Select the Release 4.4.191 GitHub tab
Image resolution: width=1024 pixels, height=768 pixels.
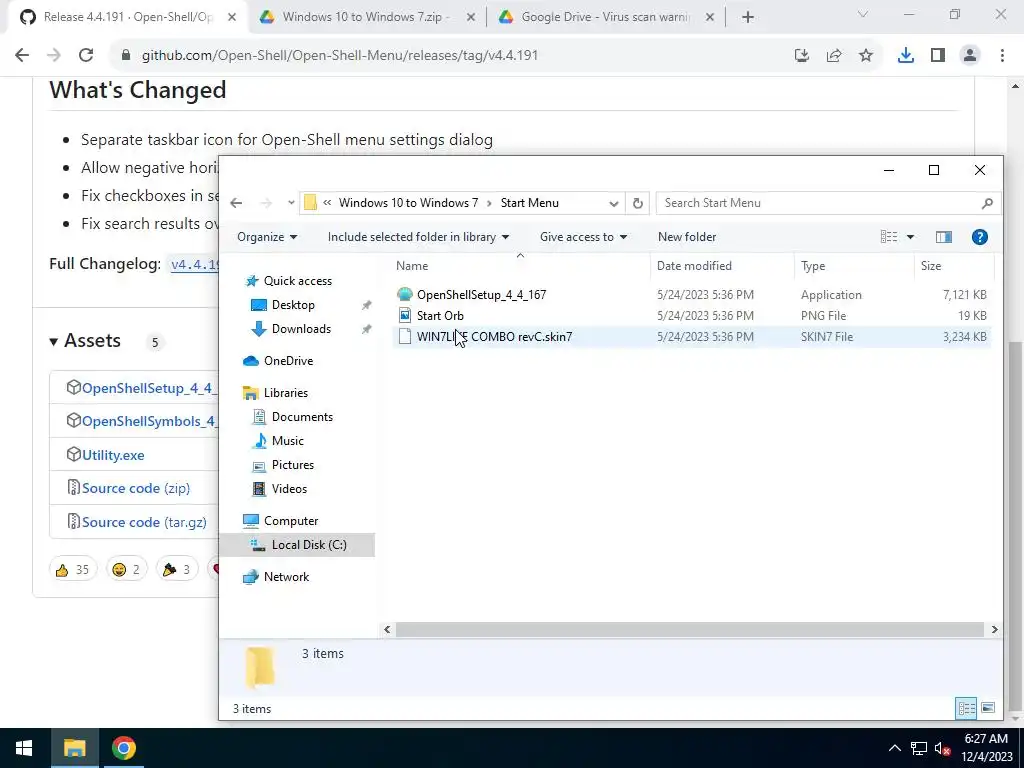tap(127, 18)
